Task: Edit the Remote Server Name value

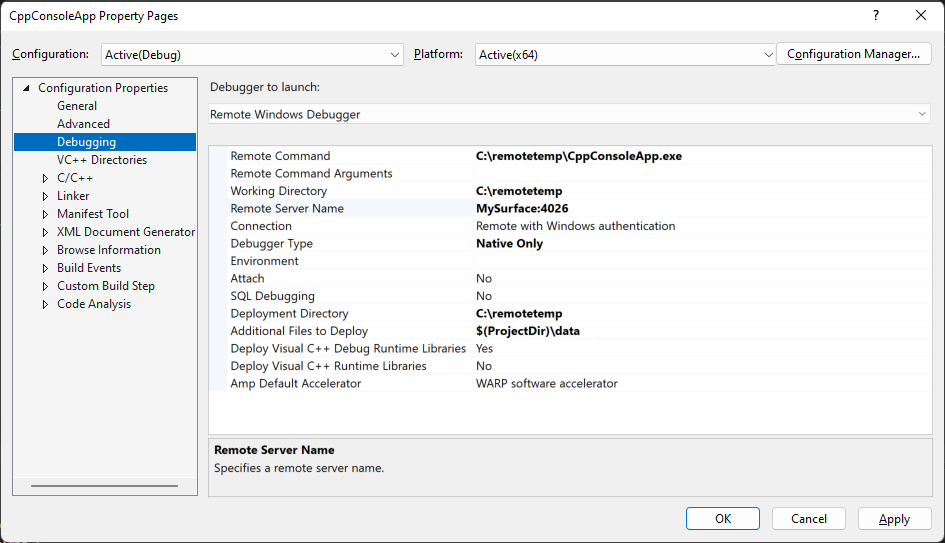Action: click(700, 209)
